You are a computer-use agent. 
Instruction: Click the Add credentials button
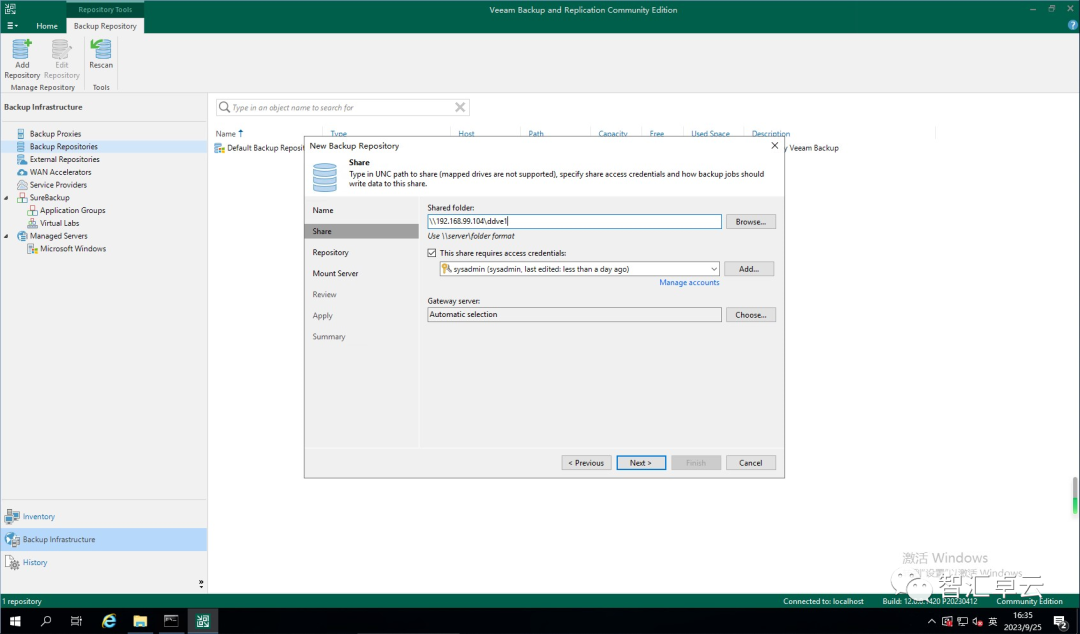pyautogui.click(x=749, y=269)
